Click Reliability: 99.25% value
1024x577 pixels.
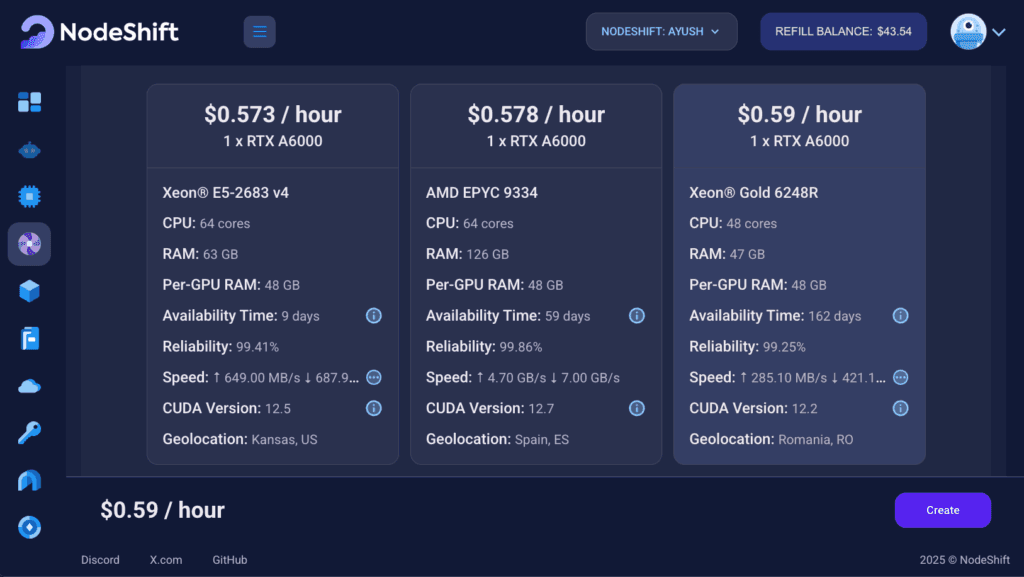tap(784, 347)
